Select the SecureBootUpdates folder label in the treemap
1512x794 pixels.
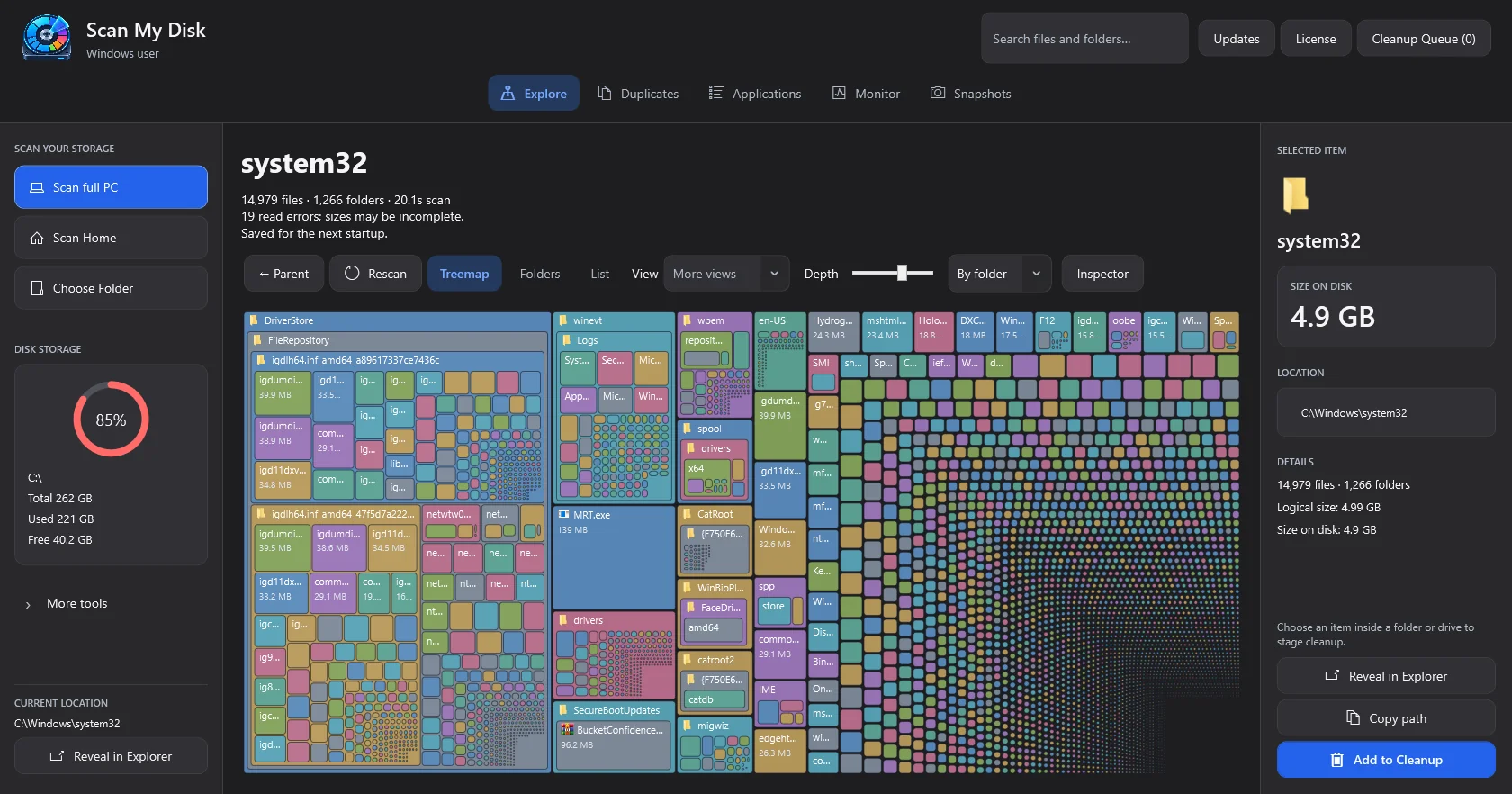616,710
